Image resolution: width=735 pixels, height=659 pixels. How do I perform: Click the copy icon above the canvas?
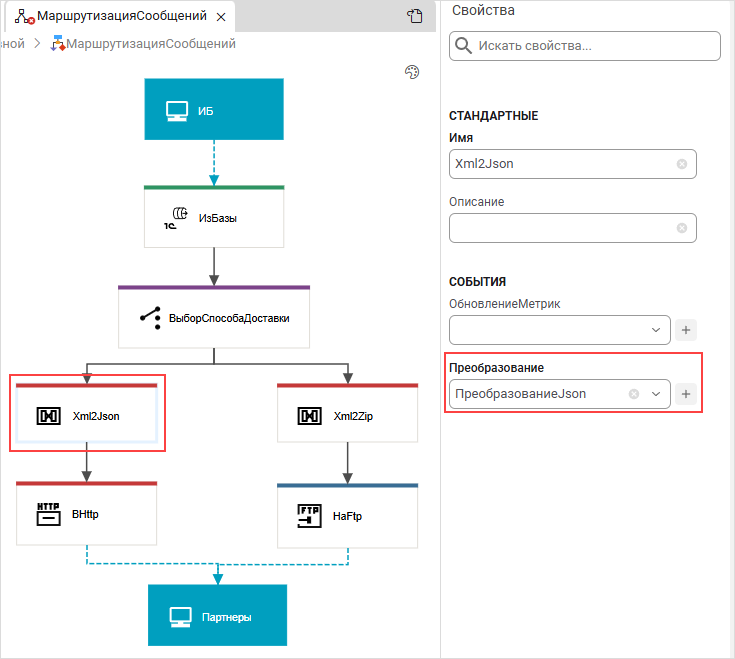(x=415, y=16)
